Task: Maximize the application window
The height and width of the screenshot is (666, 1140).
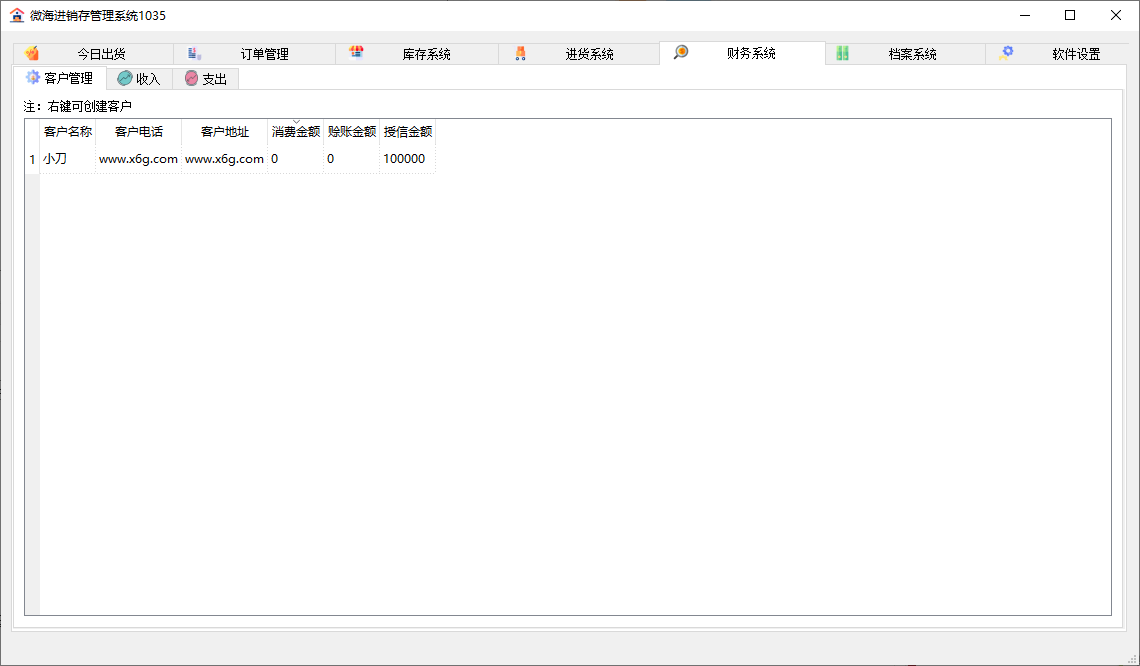Action: point(1070,15)
